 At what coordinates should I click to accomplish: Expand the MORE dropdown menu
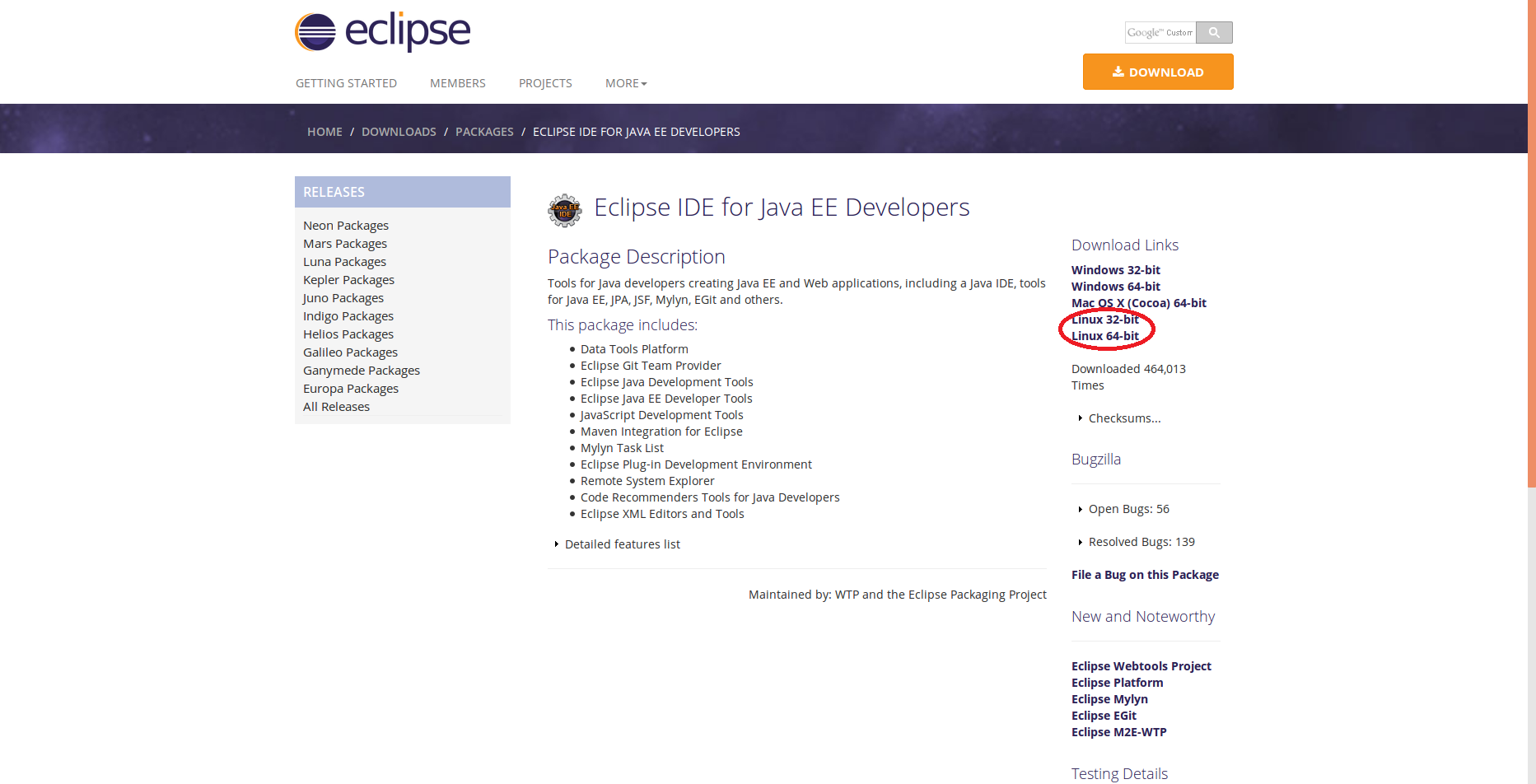tap(626, 83)
